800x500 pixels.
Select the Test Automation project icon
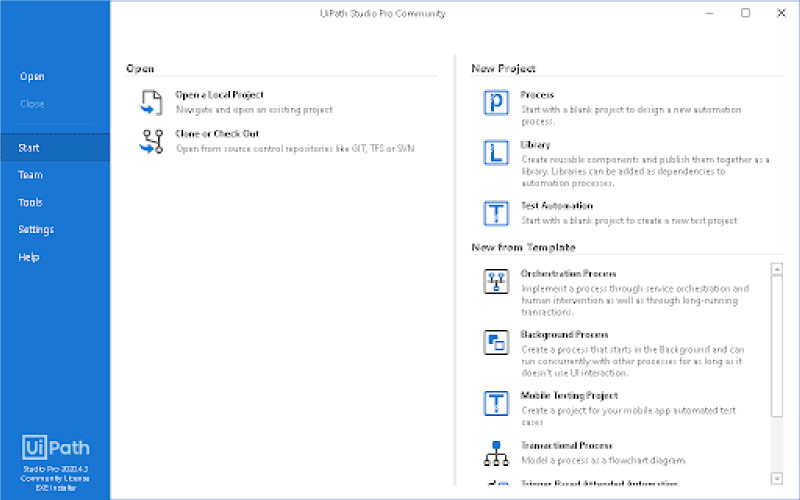pos(496,213)
